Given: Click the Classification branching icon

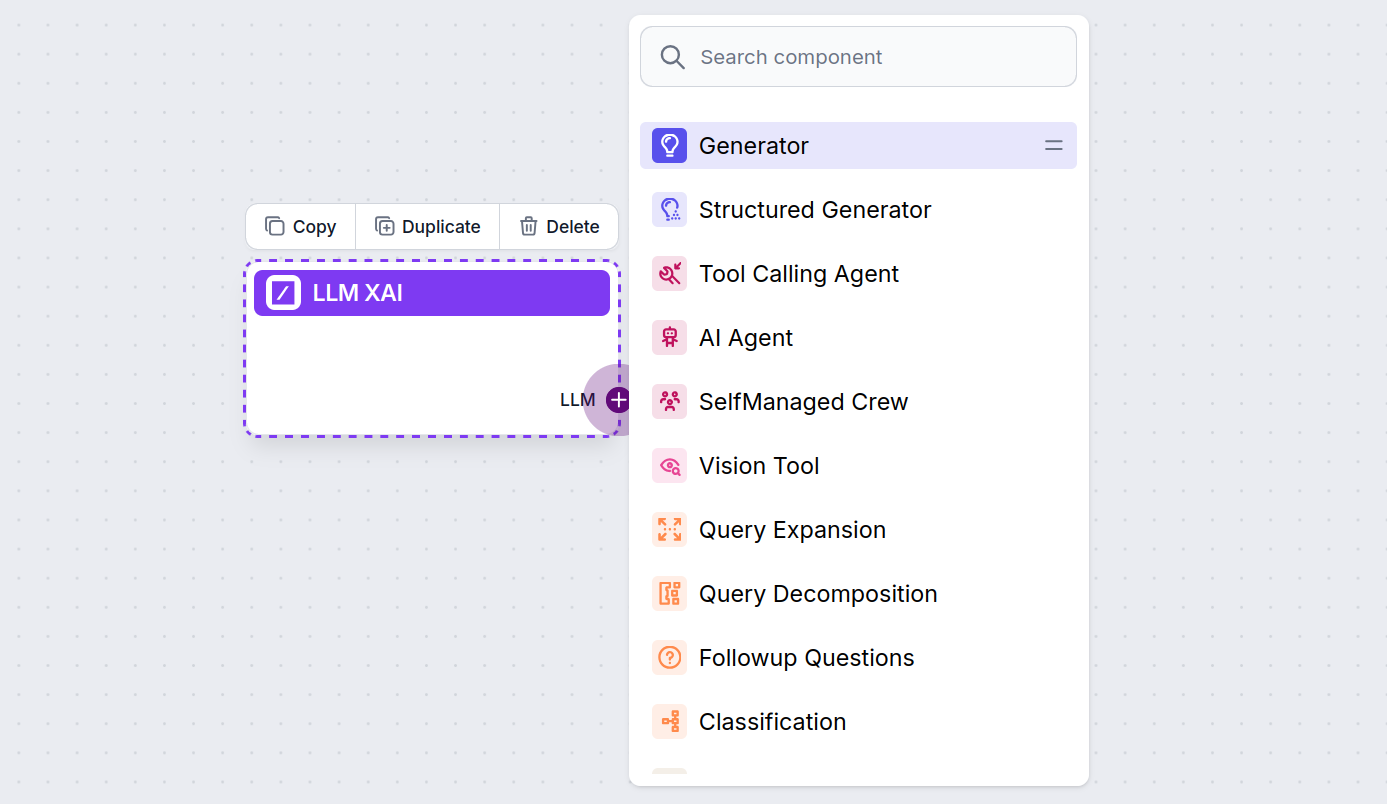Looking at the screenshot, I should [669, 721].
